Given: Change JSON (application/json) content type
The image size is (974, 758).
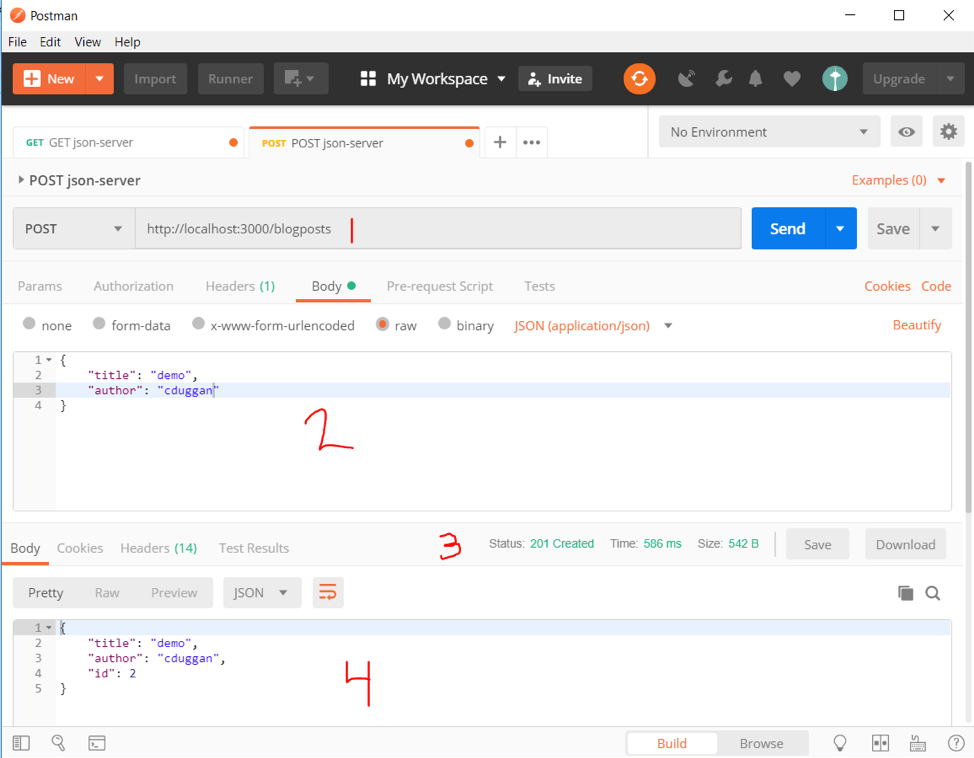Looking at the screenshot, I should pyautogui.click(x=593, y=326).
